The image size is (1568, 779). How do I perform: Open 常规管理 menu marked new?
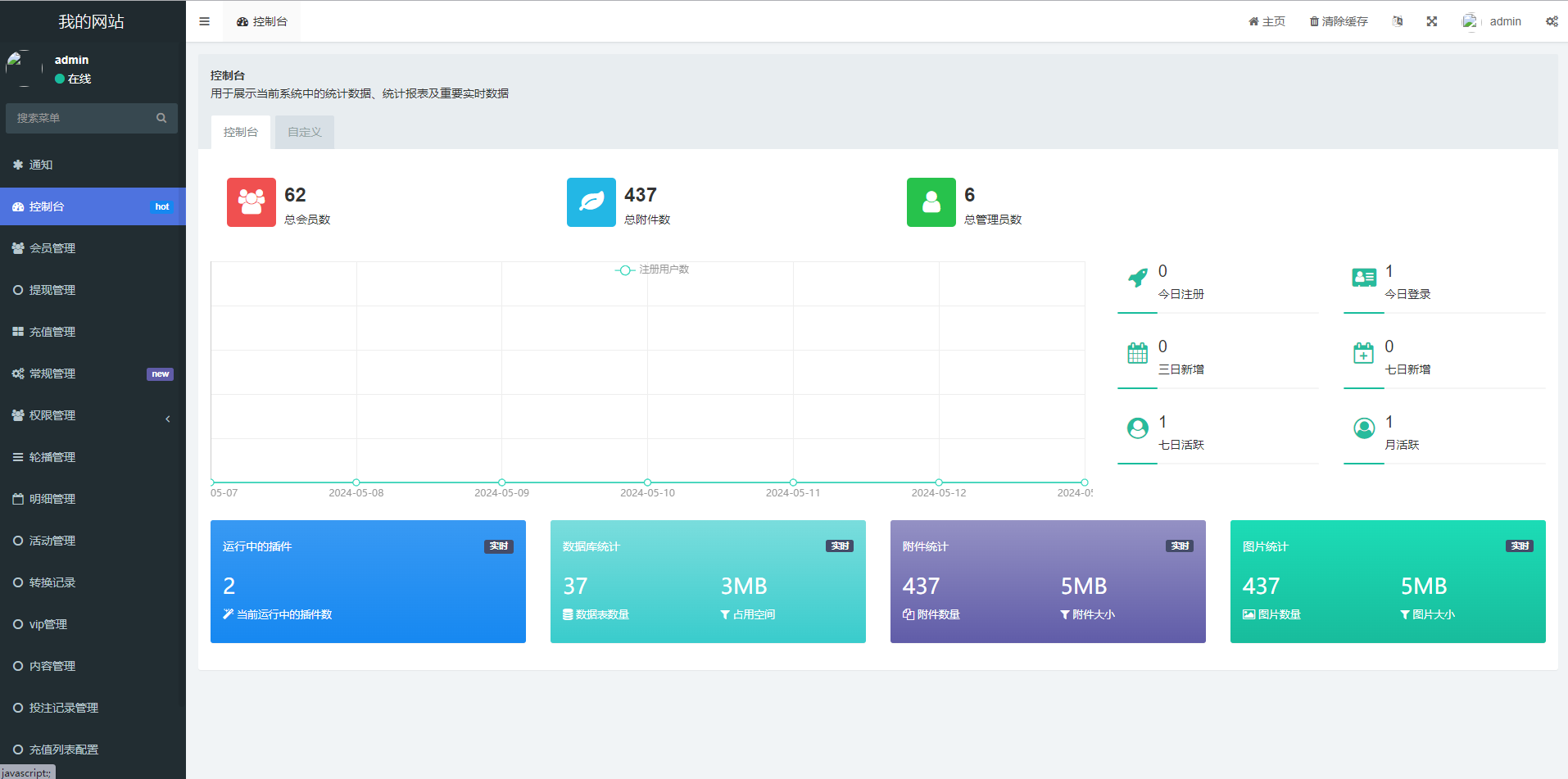[92, 374]
